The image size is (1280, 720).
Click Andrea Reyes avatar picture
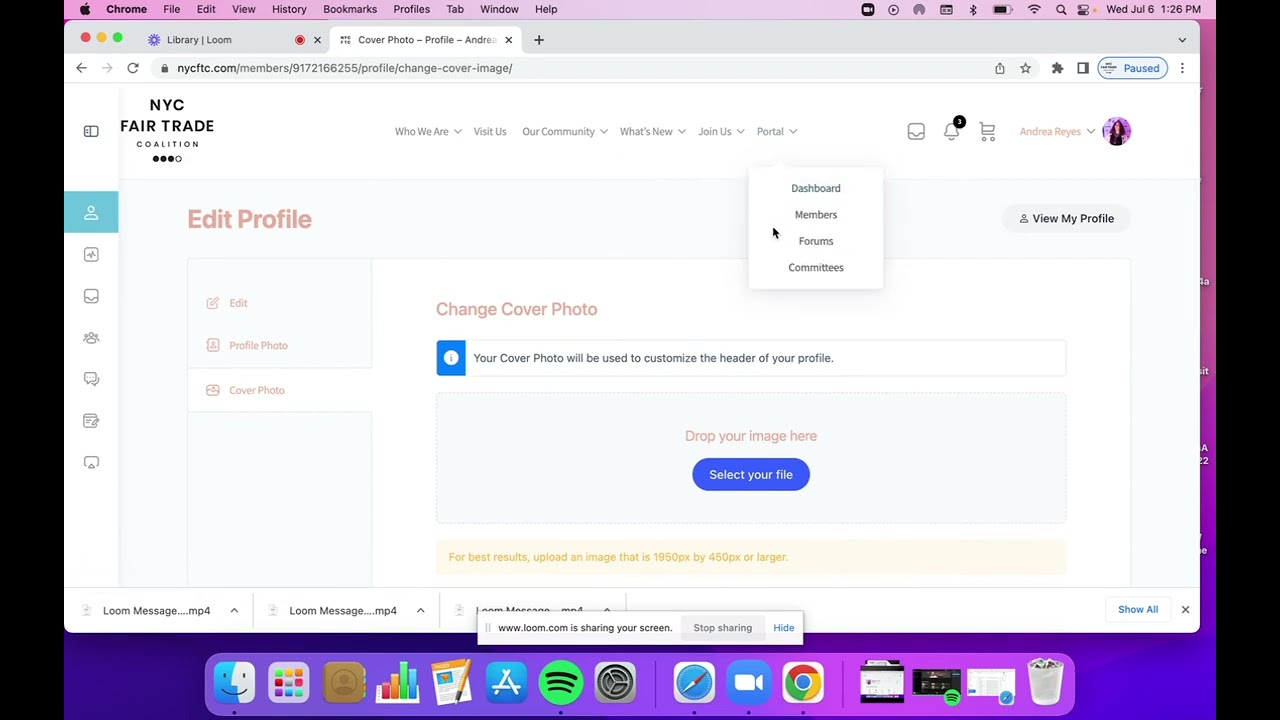1116,131
